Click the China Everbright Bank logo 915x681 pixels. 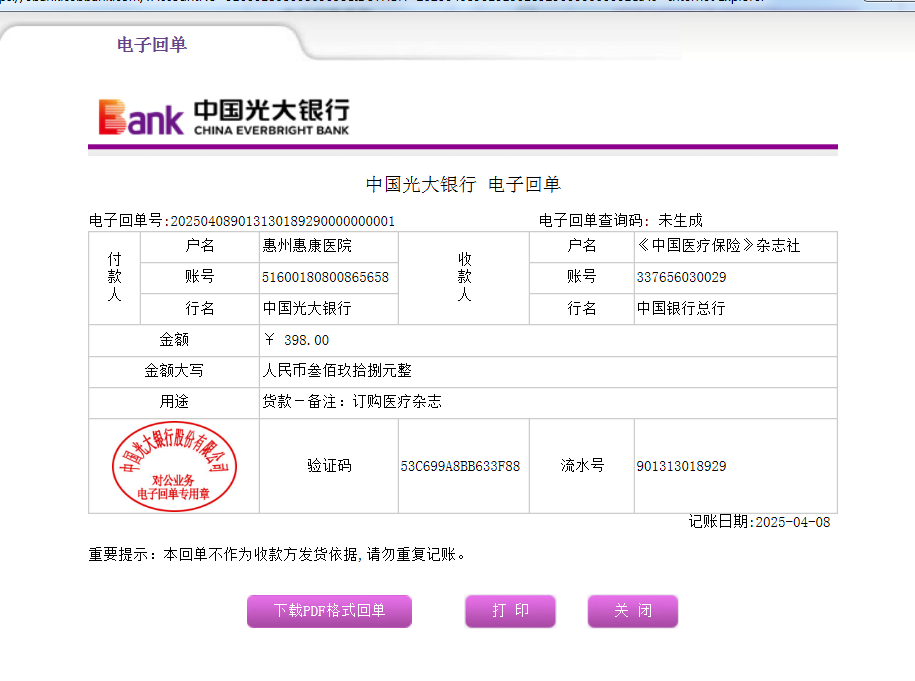(224, 117)
